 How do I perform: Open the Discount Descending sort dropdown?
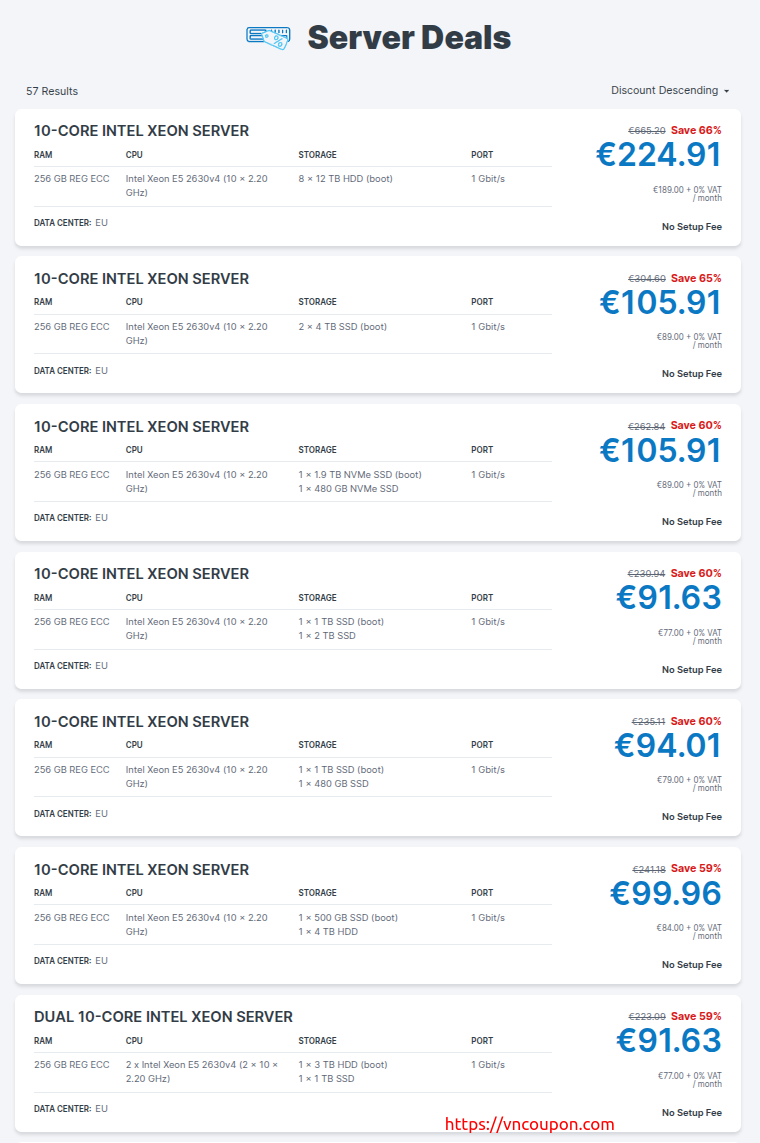point(670,91)
